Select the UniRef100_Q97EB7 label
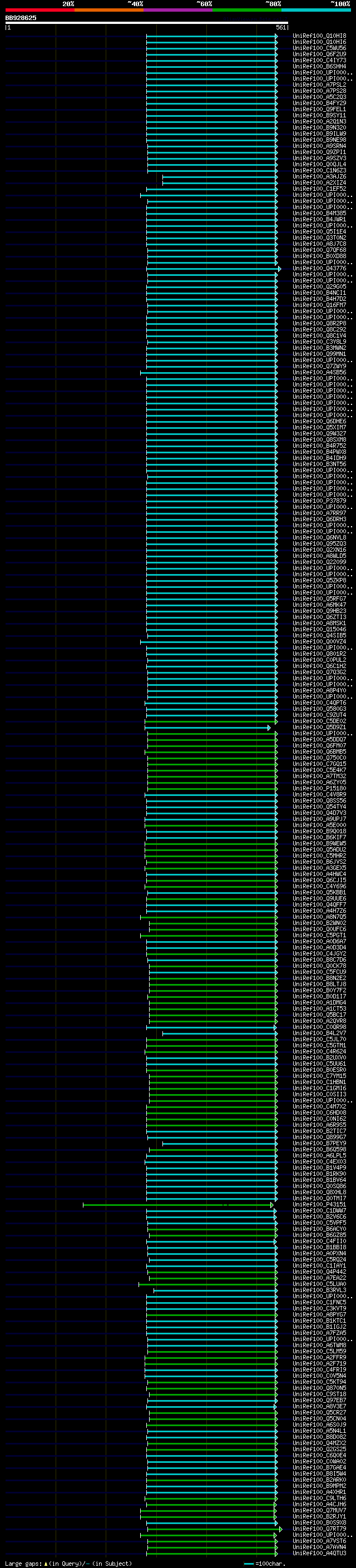Image resolution: width=356 pixels, height=1568 pixels. pyautogui.click(x=319, y=1400)
